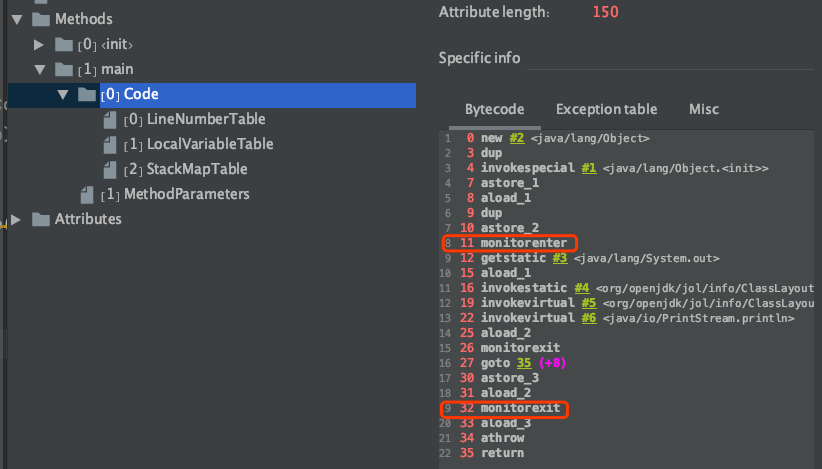Click the Attributes folder icon

click(x=41, y=219)
